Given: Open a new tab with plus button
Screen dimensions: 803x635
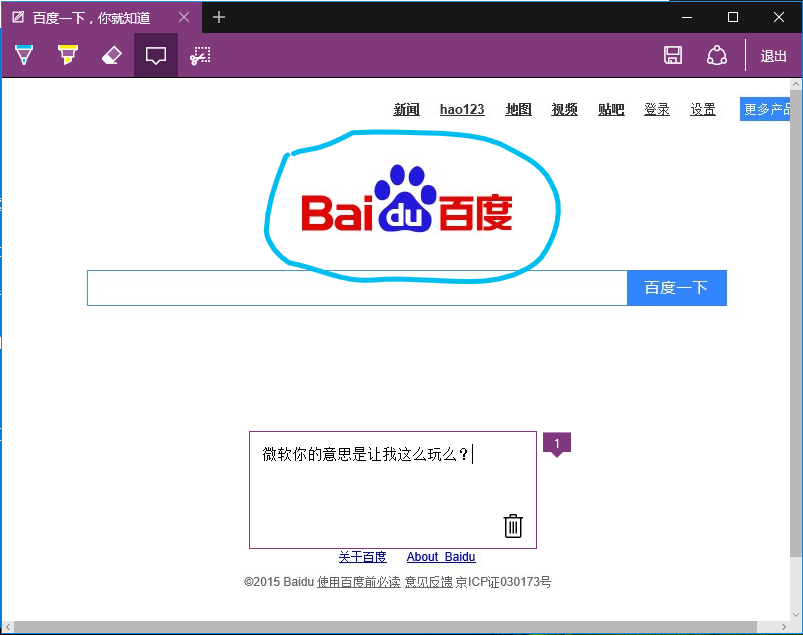Looking at the screenshot, I should click(x=219, y=17).
